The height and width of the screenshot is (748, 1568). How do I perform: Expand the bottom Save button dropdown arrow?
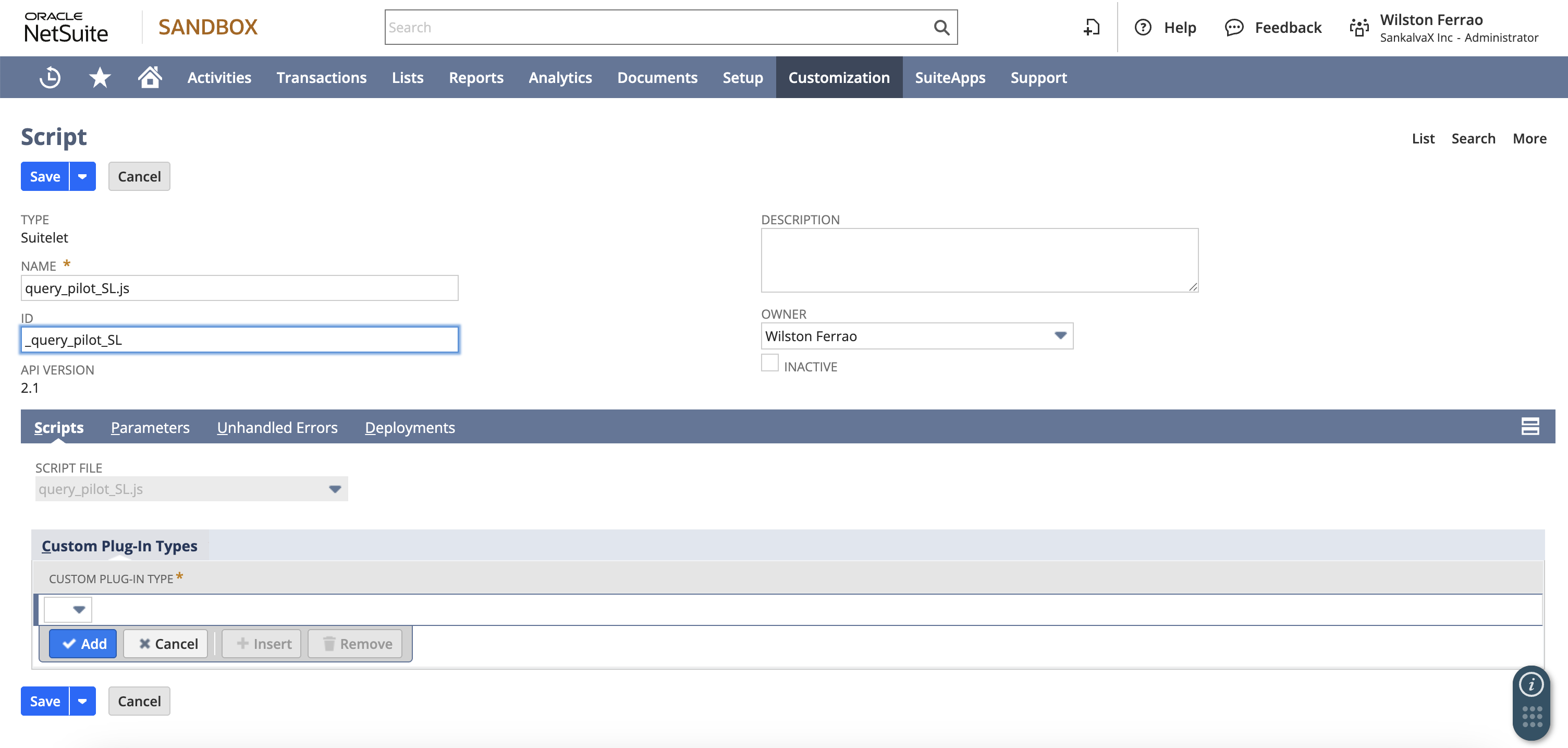(x=83, y=701)
